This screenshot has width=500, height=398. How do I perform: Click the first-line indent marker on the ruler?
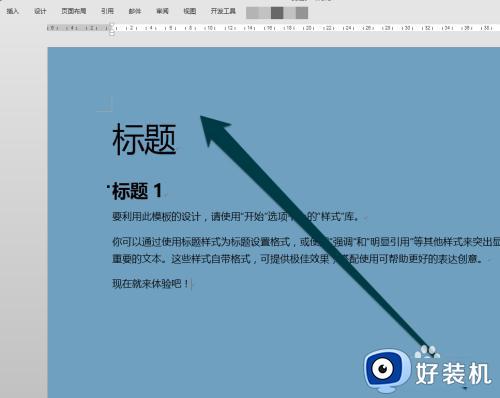pos(112,25)
